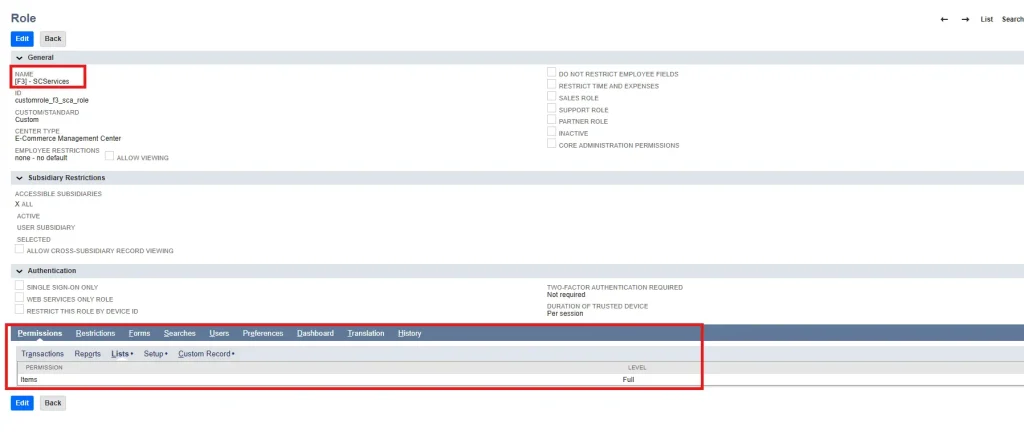Open the History tab
Screen dimensions: 1024x443
pos(409,333)
